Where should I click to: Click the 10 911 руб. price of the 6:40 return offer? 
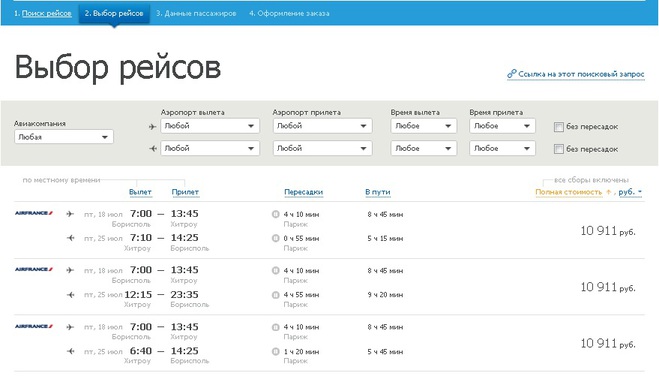(608, 343)
